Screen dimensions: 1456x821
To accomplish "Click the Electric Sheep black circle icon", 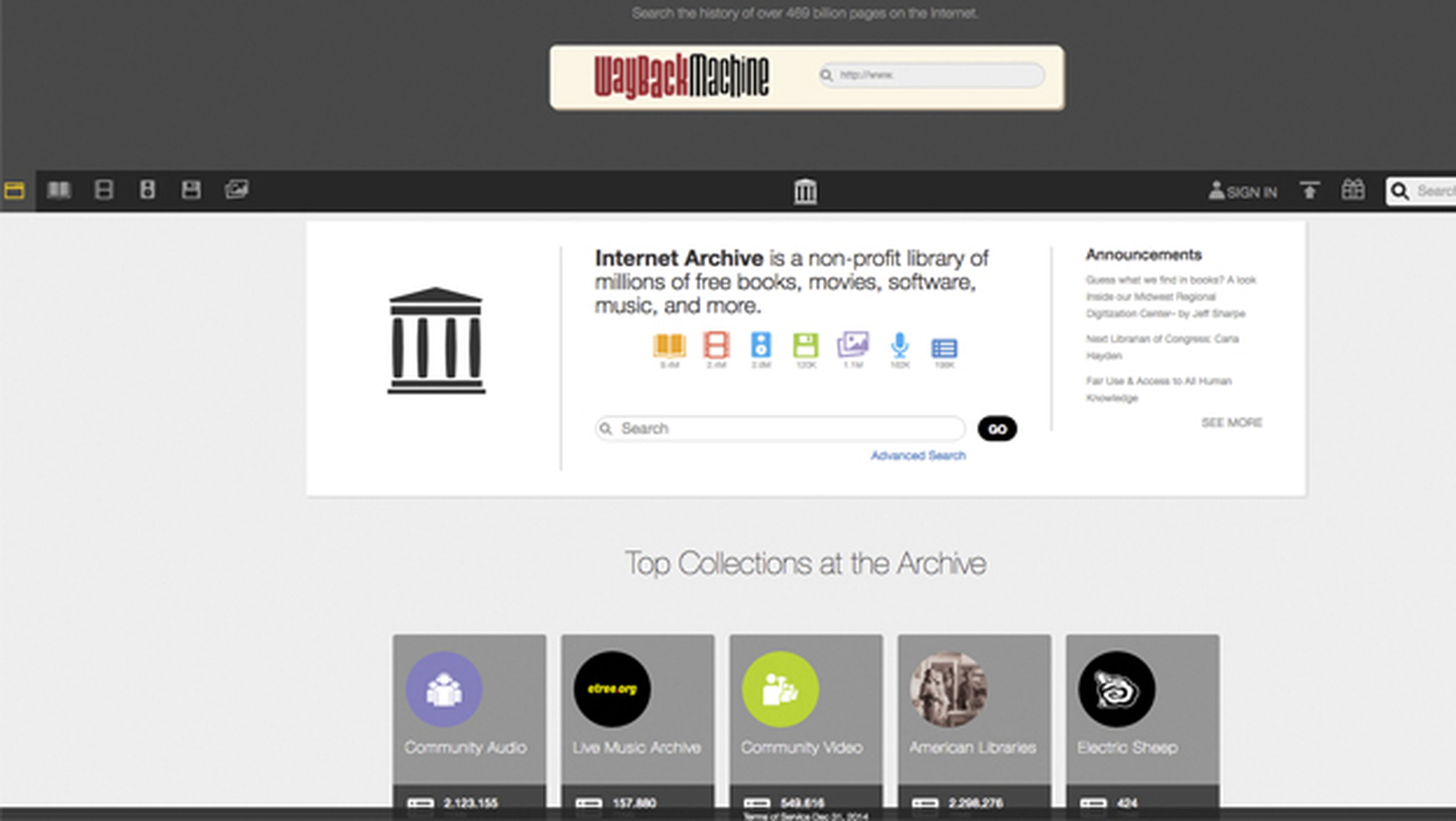I will point(1117,689).
